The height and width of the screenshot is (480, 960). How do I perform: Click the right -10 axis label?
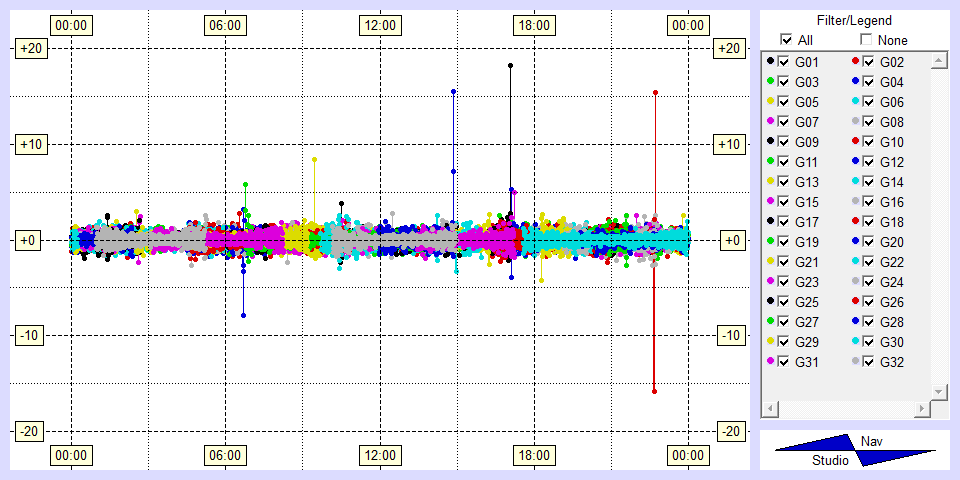click(x=730, y=335)
